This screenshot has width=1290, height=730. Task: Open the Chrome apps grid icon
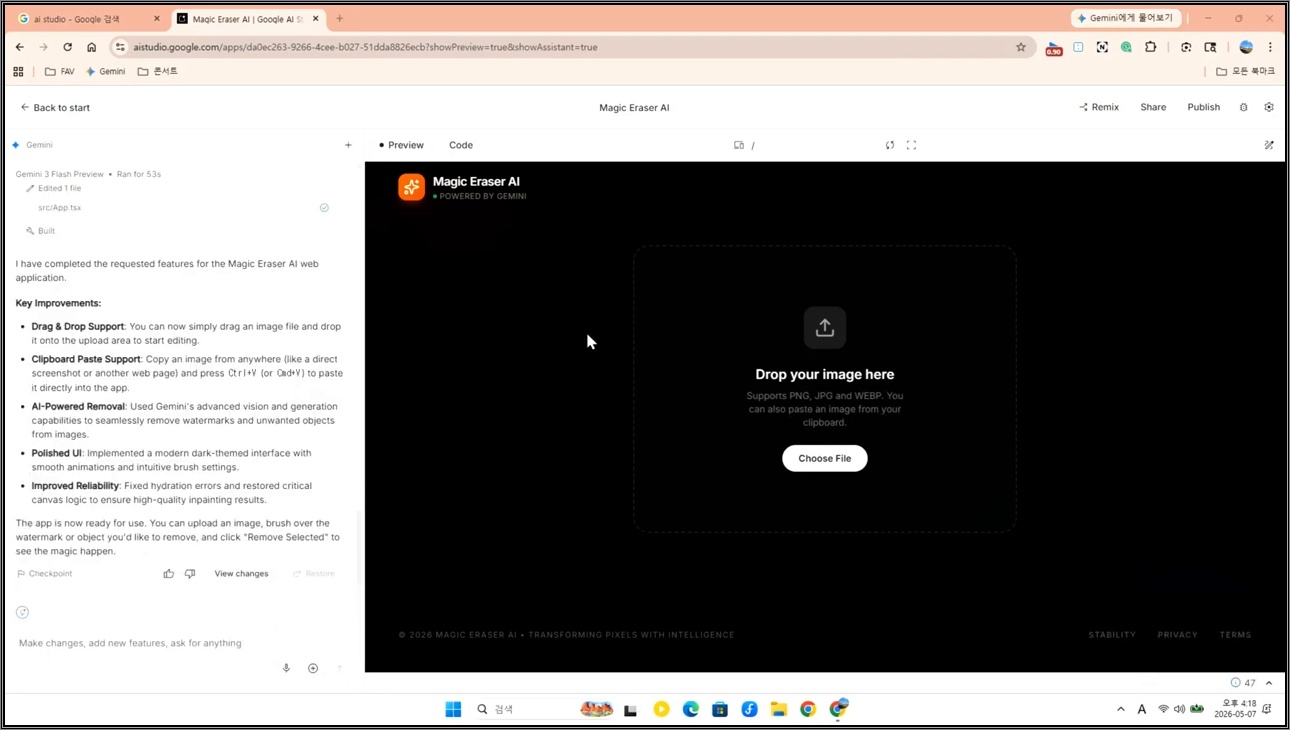tap(18, 72)
